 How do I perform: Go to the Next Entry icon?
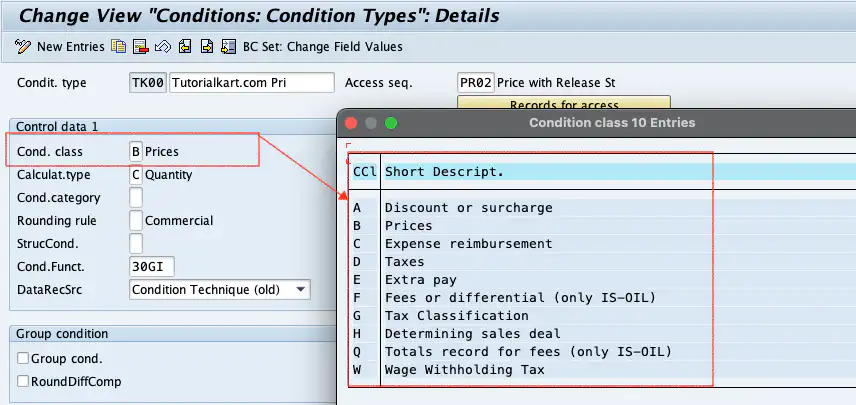(206, 46)
